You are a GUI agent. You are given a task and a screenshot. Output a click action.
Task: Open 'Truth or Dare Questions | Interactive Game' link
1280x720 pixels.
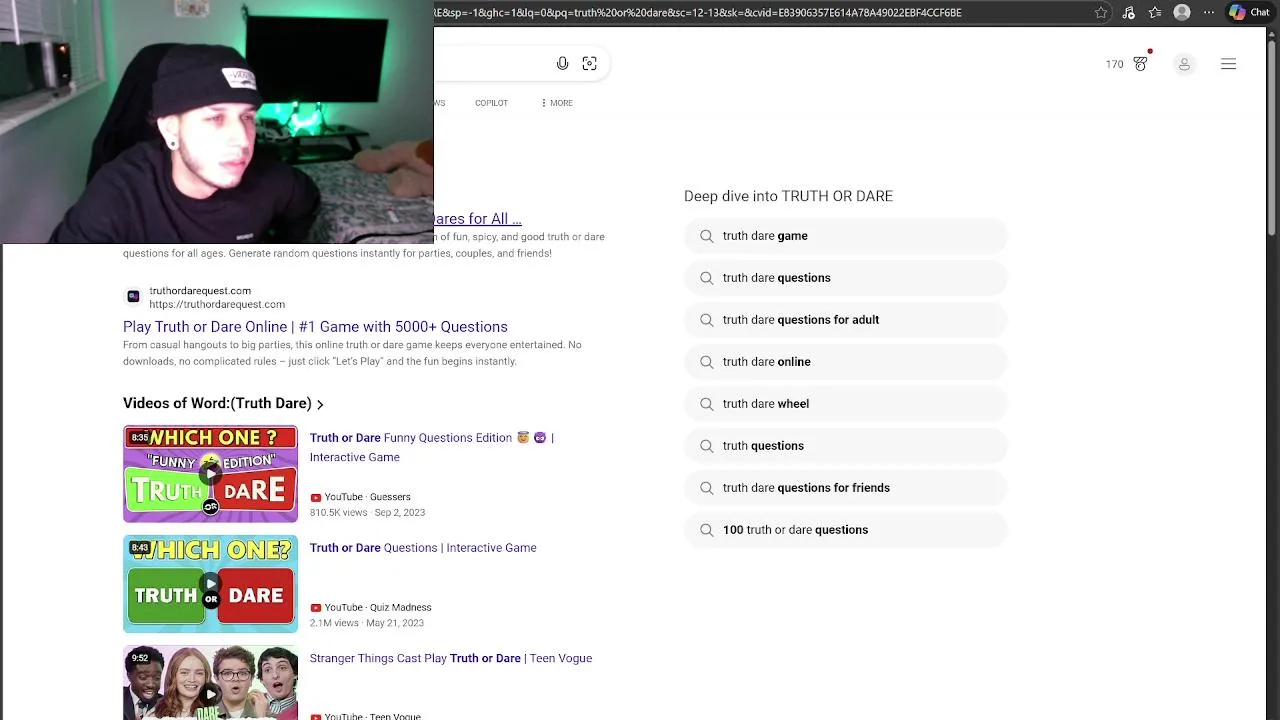tap(423, 548)
